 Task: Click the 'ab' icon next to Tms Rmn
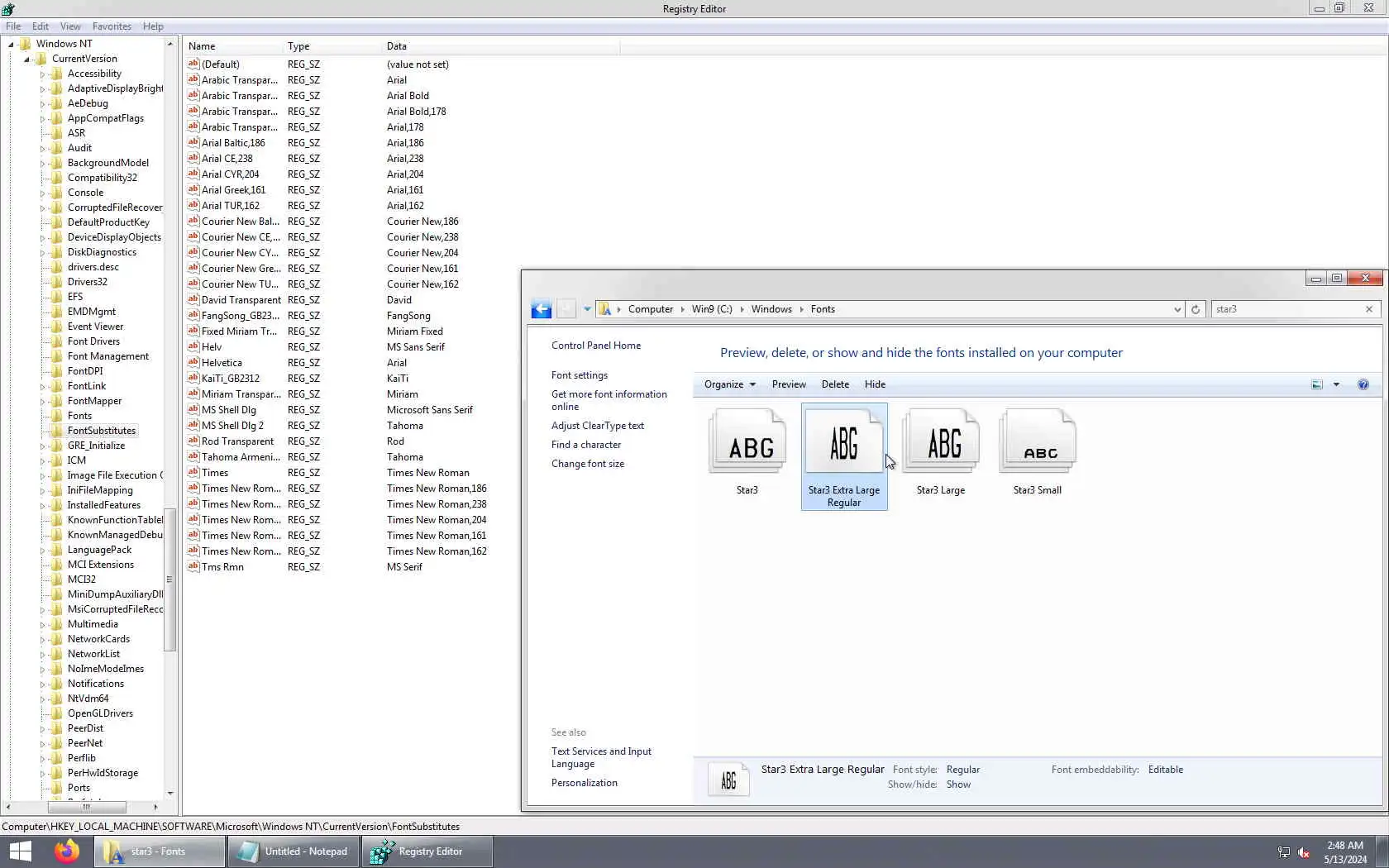pyautogui.click(x=193, y=566)
